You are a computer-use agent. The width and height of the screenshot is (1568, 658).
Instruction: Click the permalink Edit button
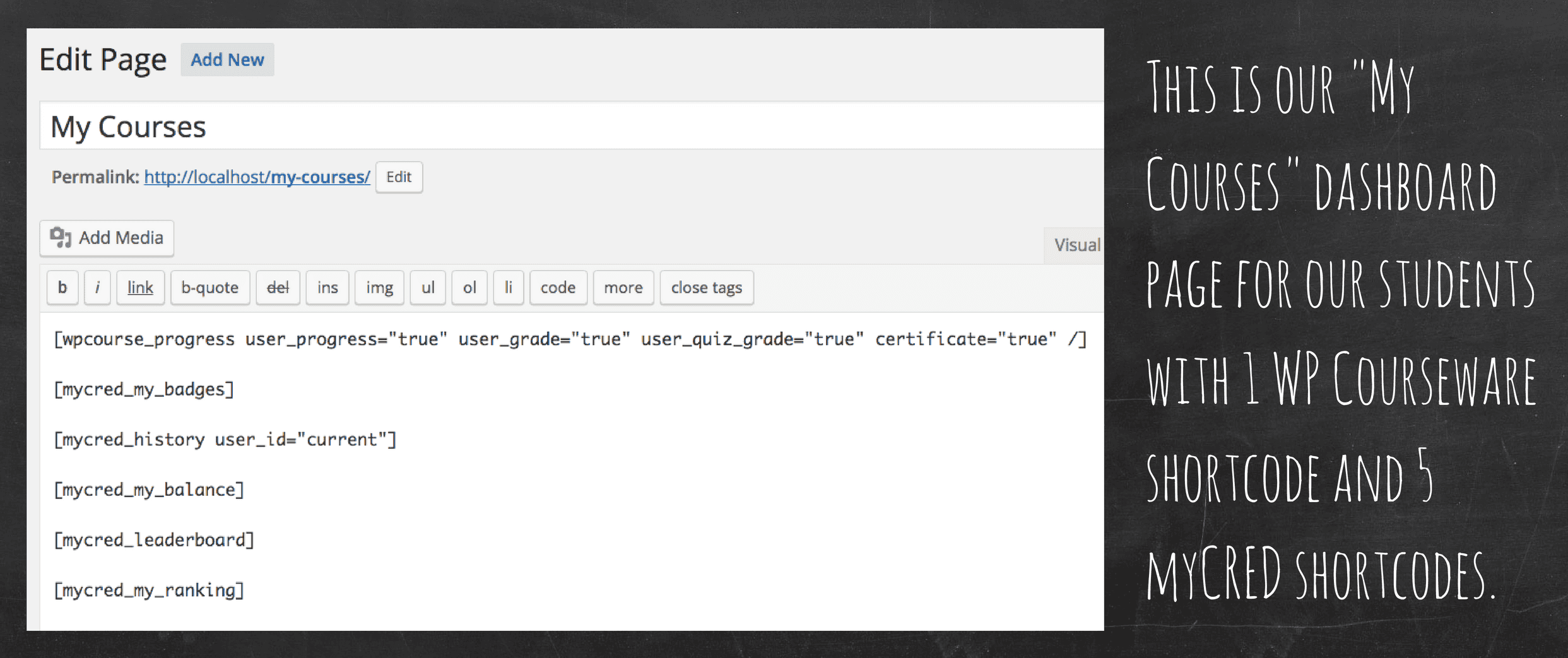[399, 177]
